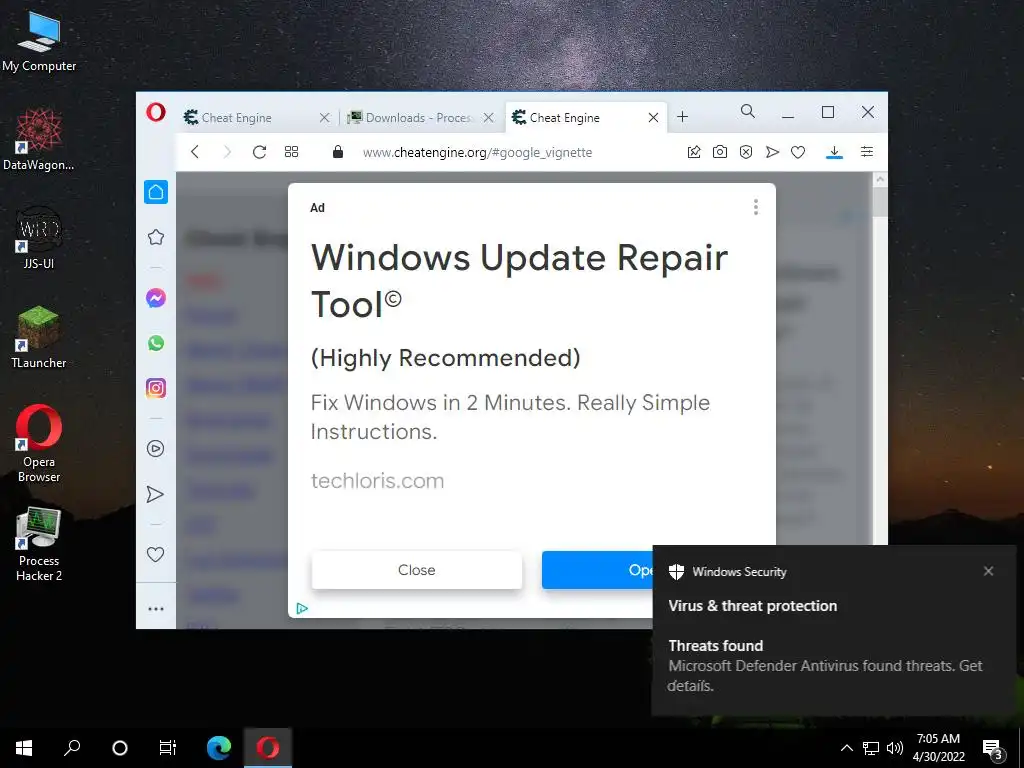
Task: Open the sidebar Bookmarks star icon
Action: coord(155,237)
